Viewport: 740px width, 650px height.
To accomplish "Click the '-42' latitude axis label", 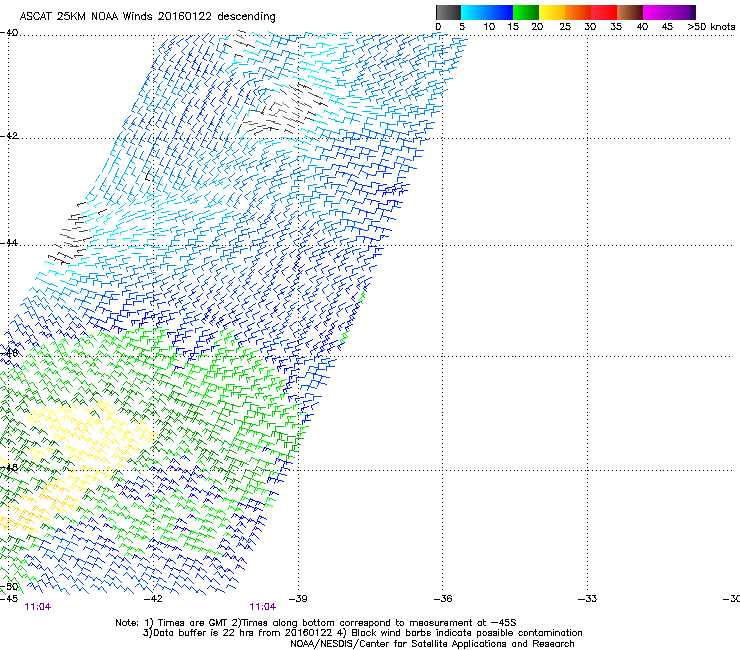I will click(9, 135).
